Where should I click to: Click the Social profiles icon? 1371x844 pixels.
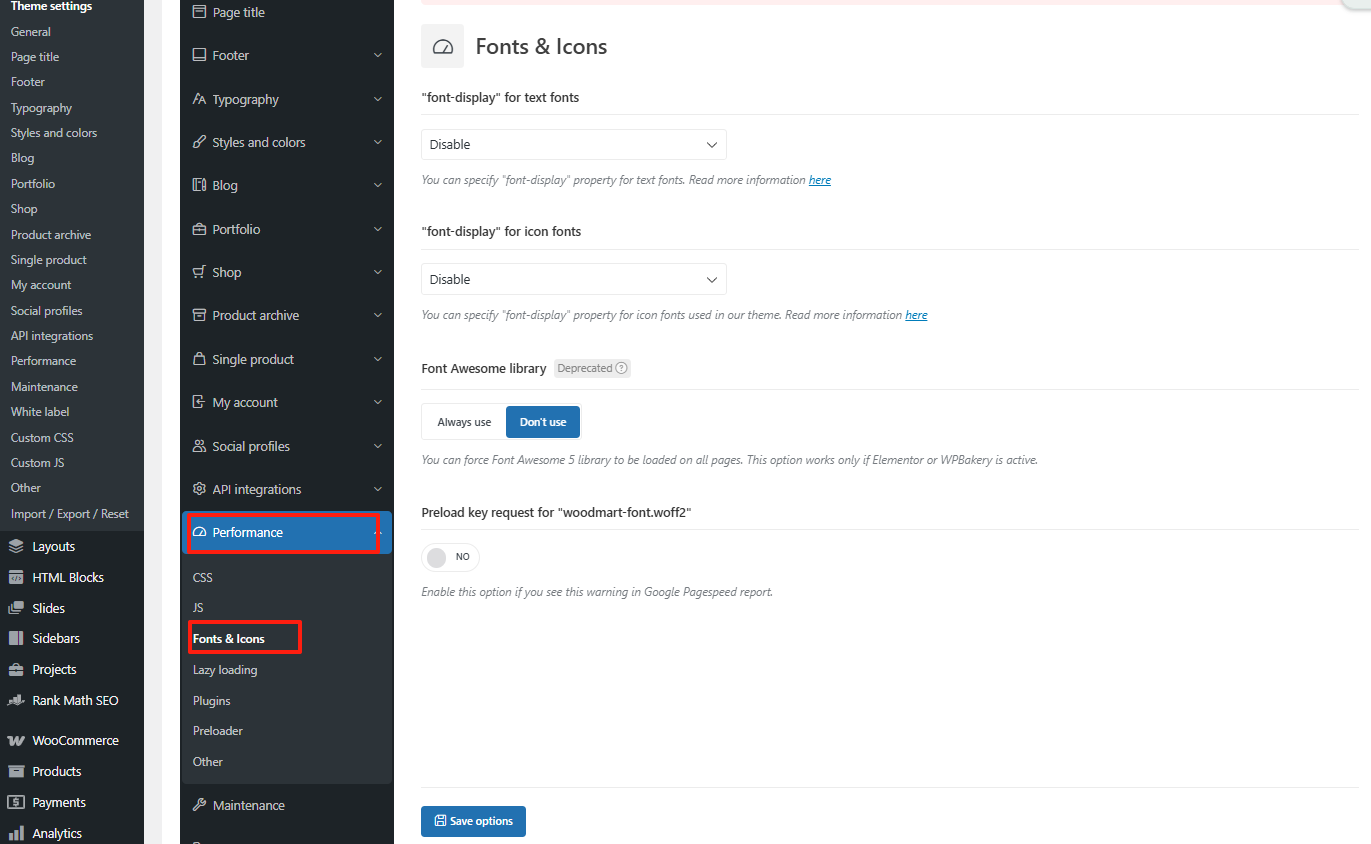click(x=199, y=446)
